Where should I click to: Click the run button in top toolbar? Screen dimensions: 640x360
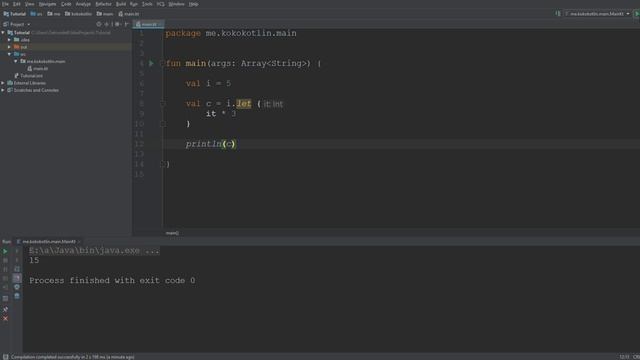tap(636, 14)
